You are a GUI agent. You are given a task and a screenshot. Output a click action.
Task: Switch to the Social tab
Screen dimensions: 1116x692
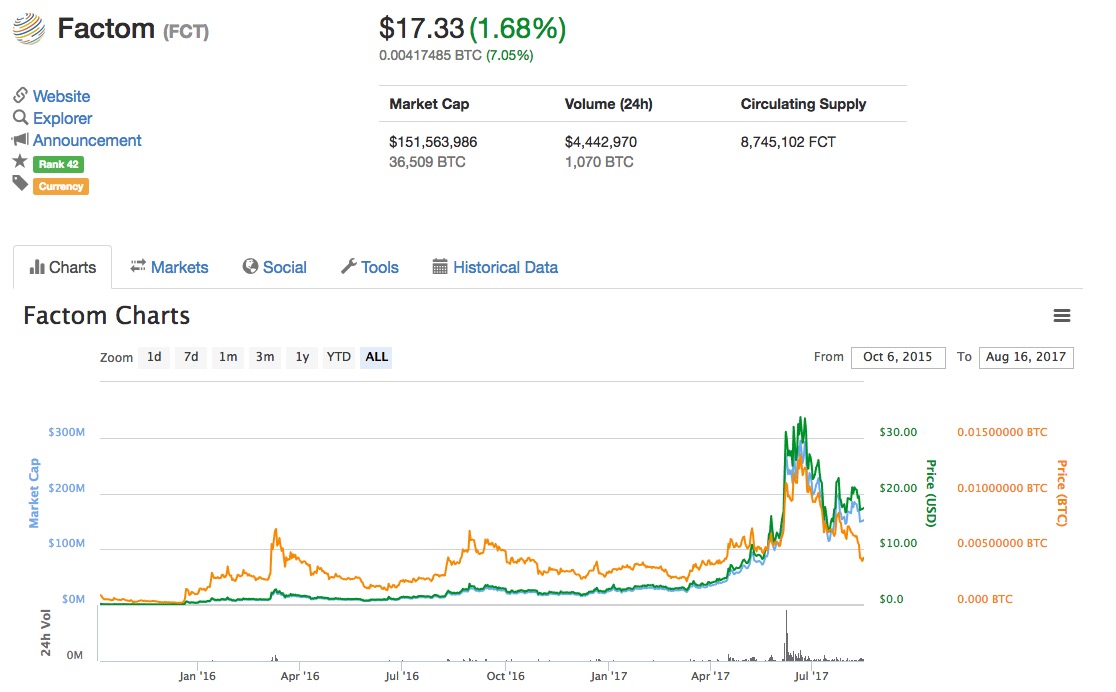click(275, 267)
